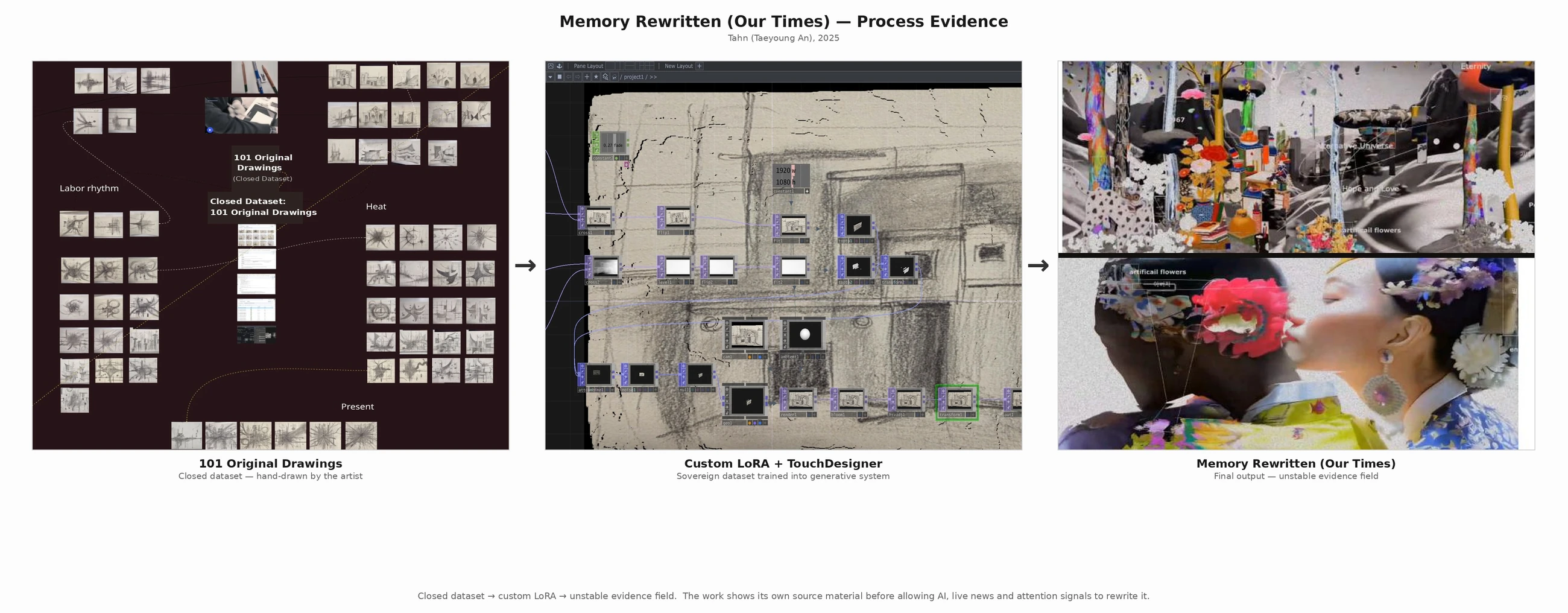
Task: Select the level1 node
Action: click(x=675, y=270)
